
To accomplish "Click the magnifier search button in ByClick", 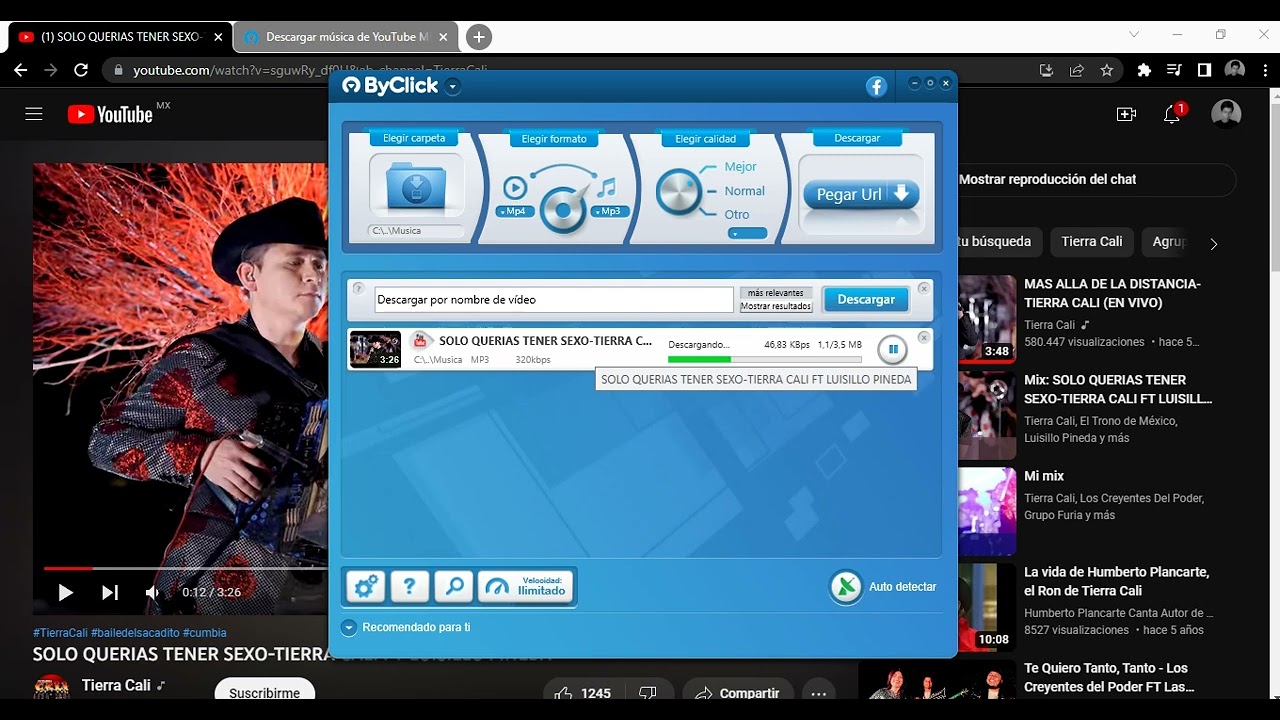I will pos(454,587).
